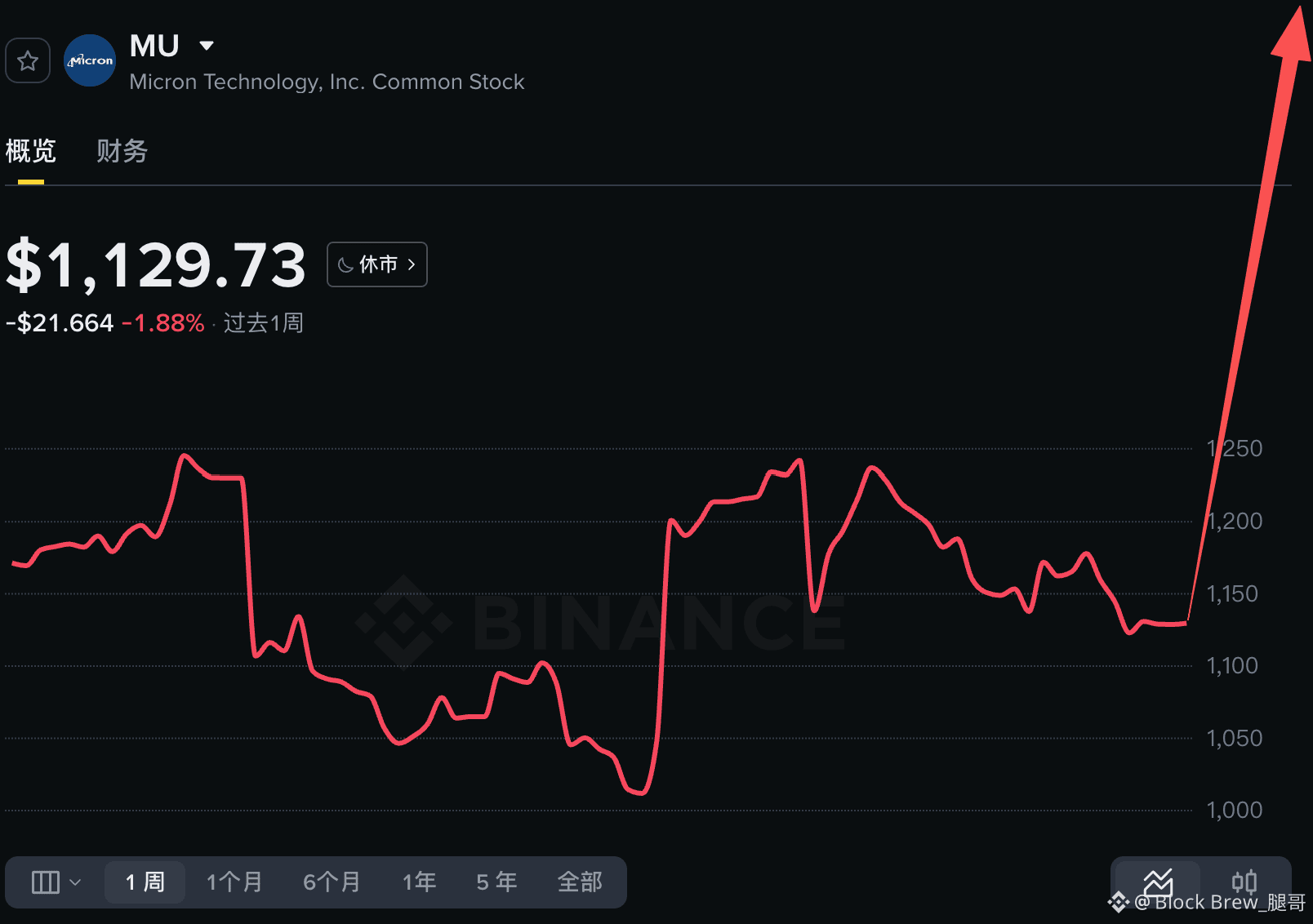Select the 1 周 time range
Image resolution: width=1313 pixels, height=924 pixels.
coord(145,882)
